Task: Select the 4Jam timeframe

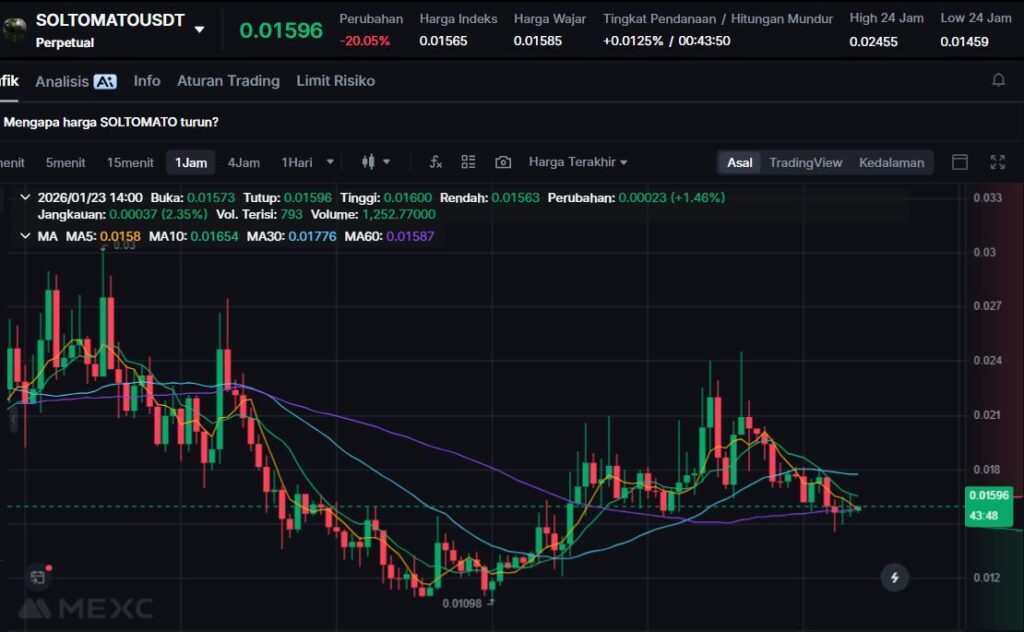Action: pyautogui.click(x=243, y=162)
